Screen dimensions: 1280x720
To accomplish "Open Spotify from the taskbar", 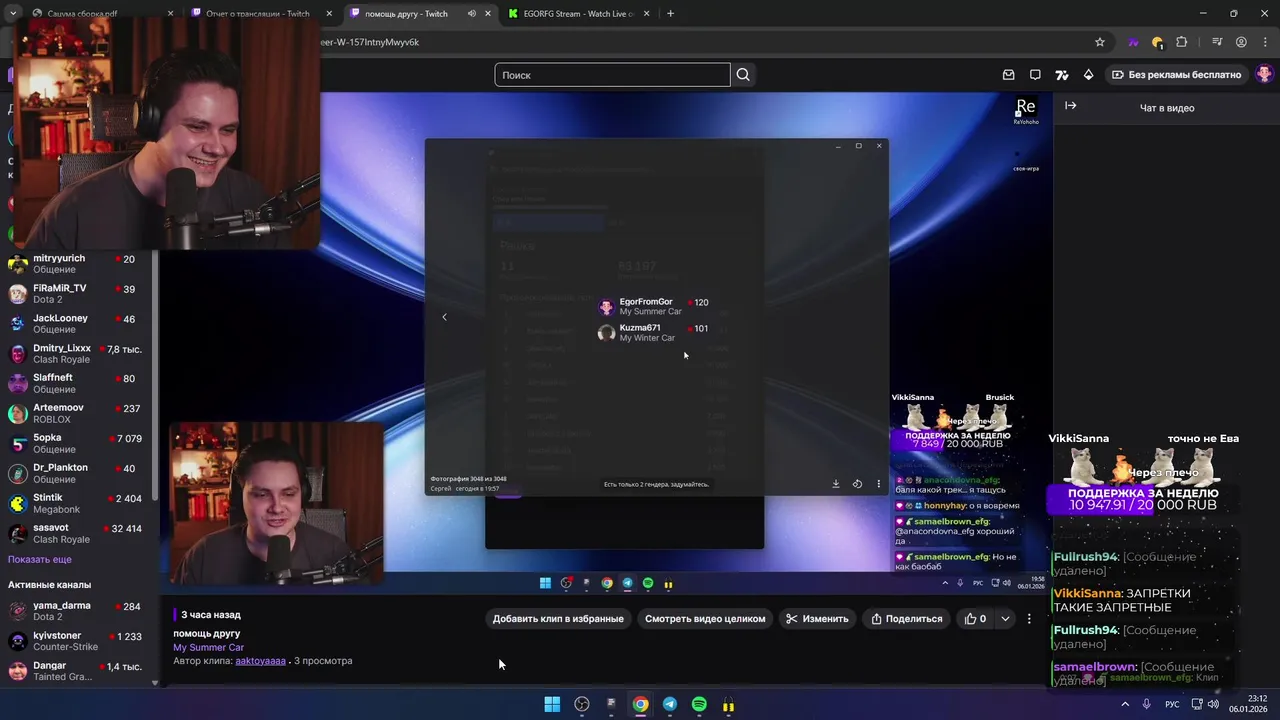I will [699, 704].
